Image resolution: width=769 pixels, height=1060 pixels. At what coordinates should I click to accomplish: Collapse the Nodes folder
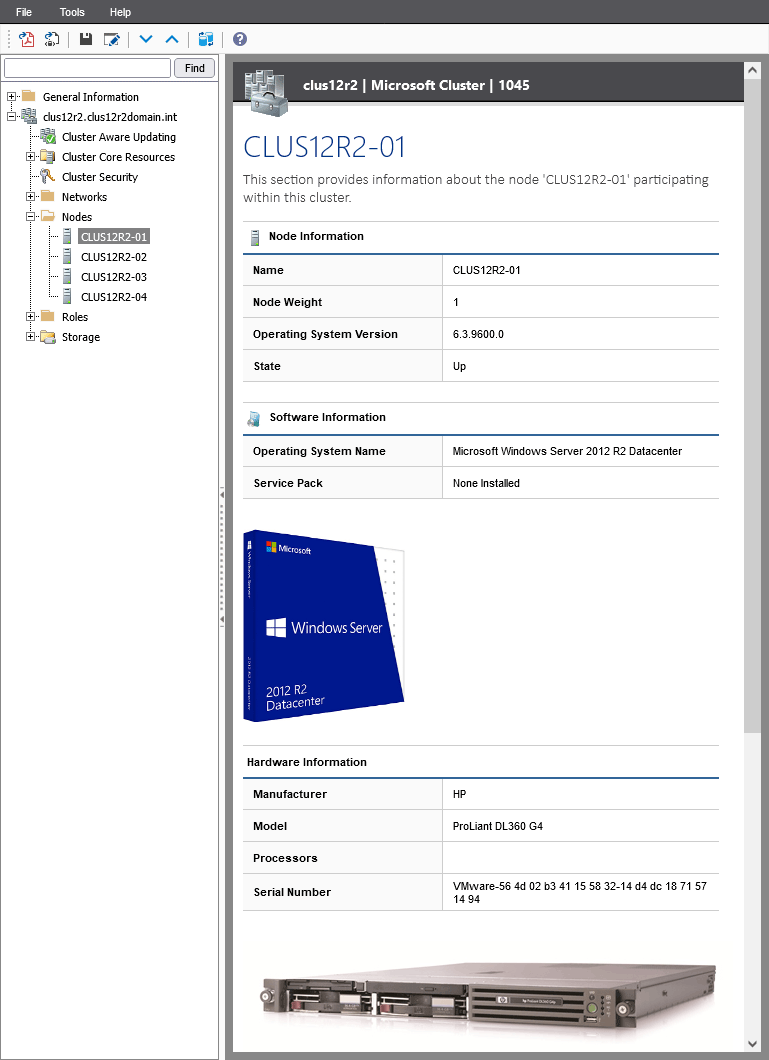[x=30, y=217]
